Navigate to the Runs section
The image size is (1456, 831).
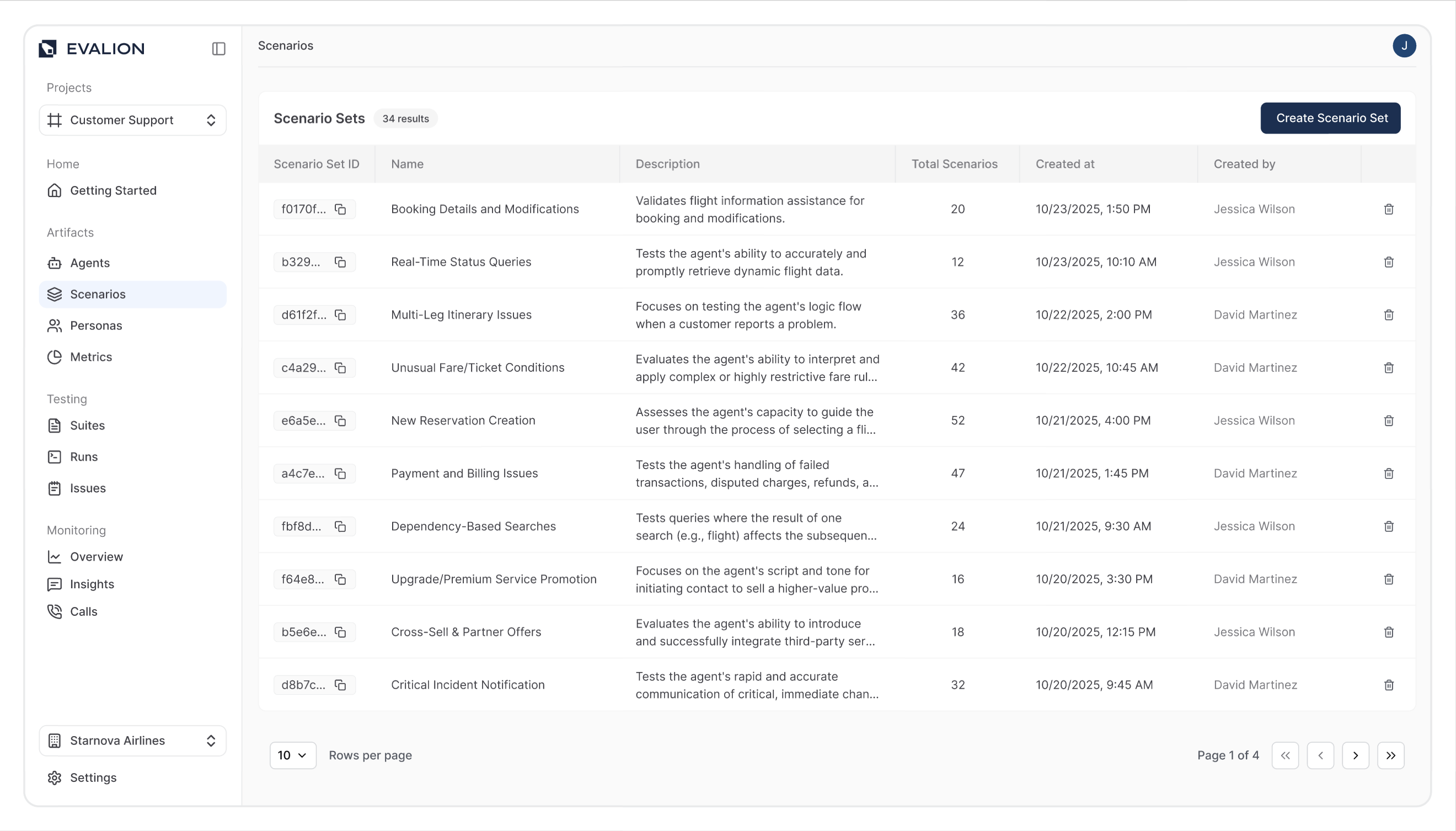84,456
